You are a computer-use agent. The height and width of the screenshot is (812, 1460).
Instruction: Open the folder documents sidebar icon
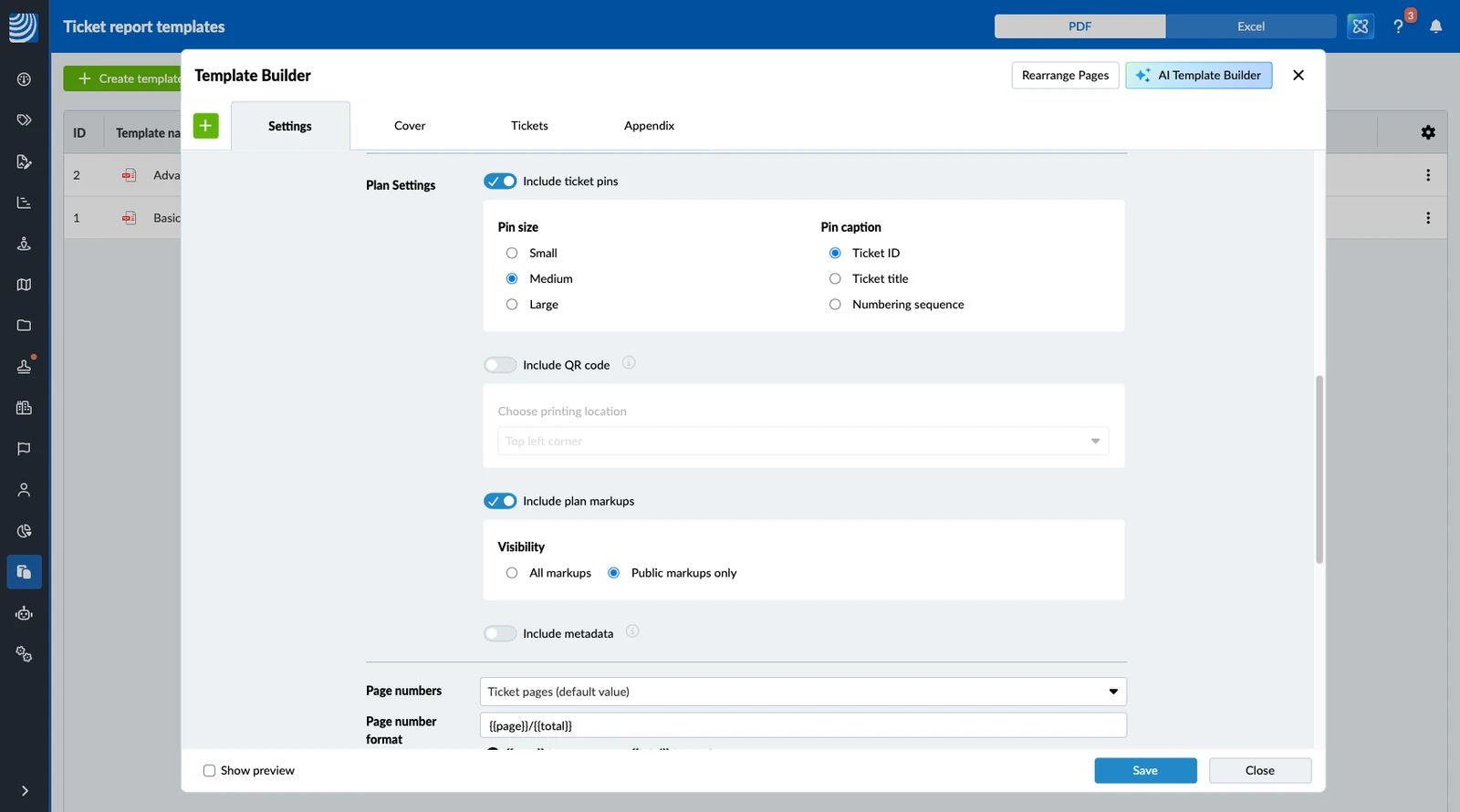[x=24, y=326]
